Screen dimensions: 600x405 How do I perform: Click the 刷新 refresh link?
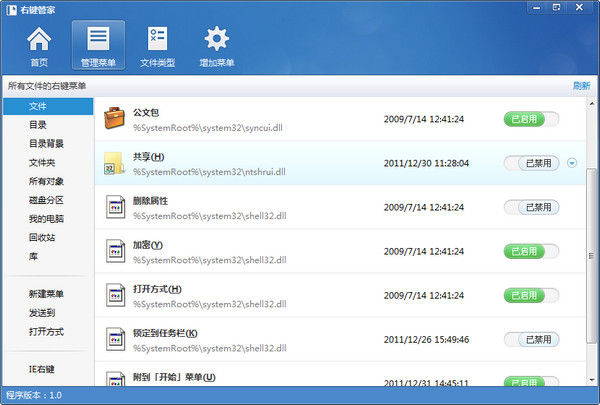coord(581,86)
